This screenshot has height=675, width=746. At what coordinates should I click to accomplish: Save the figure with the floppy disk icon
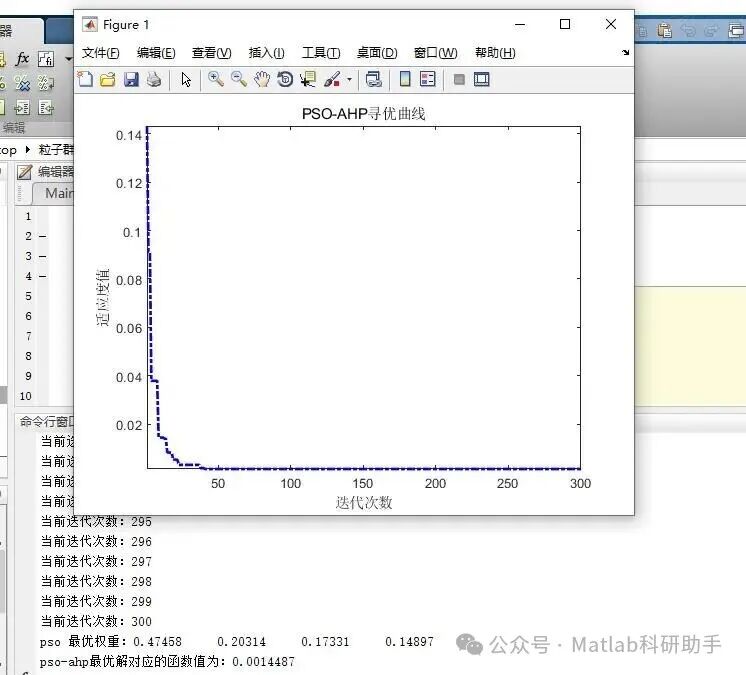[131, 79]
